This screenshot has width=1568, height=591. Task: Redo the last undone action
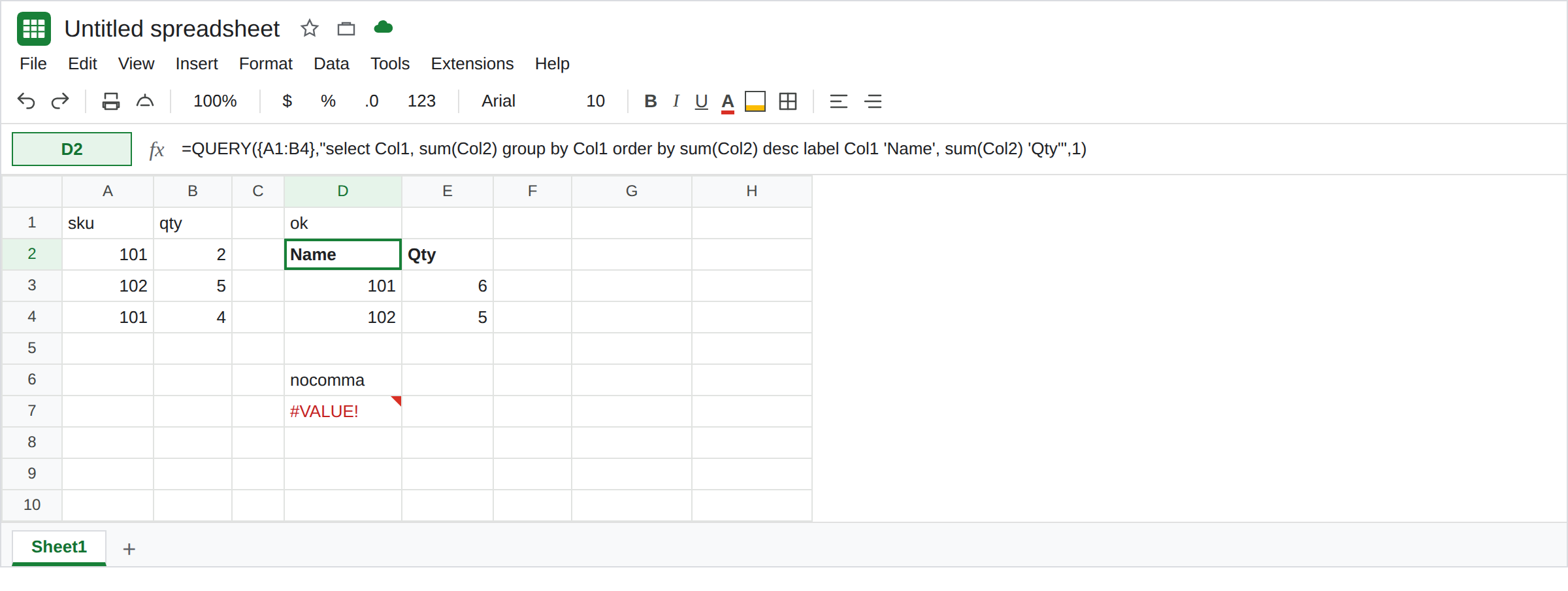click(x=60, y=101)
